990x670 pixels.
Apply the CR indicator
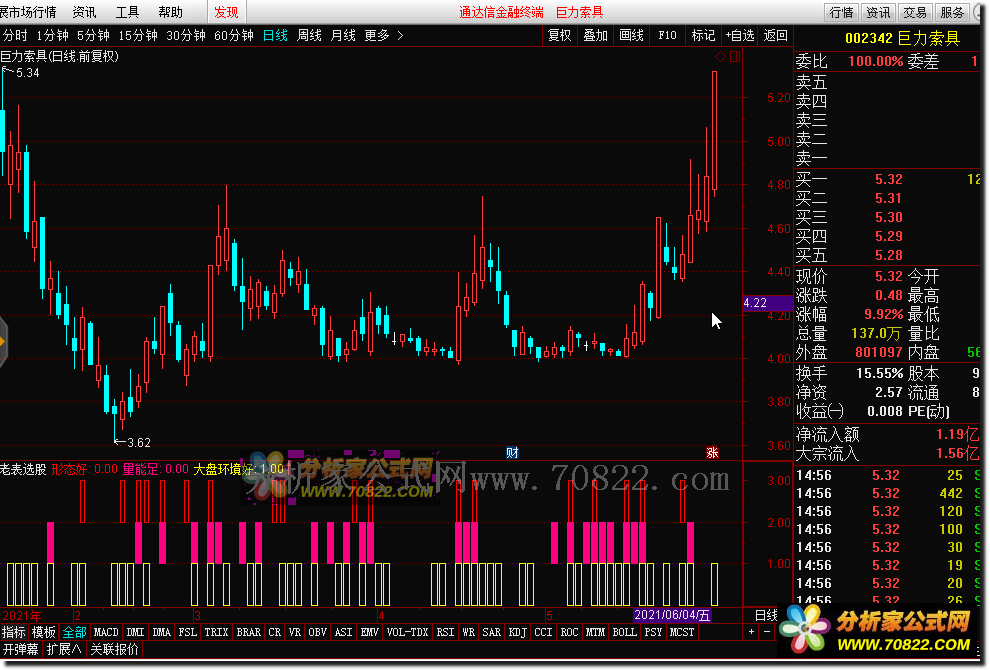[275, 632]
